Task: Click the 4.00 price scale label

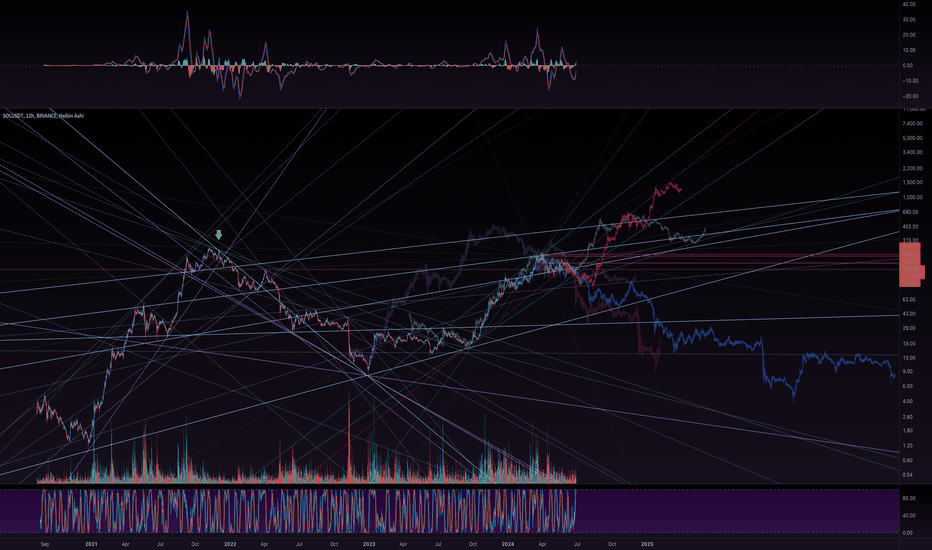Action: point(908,401)
